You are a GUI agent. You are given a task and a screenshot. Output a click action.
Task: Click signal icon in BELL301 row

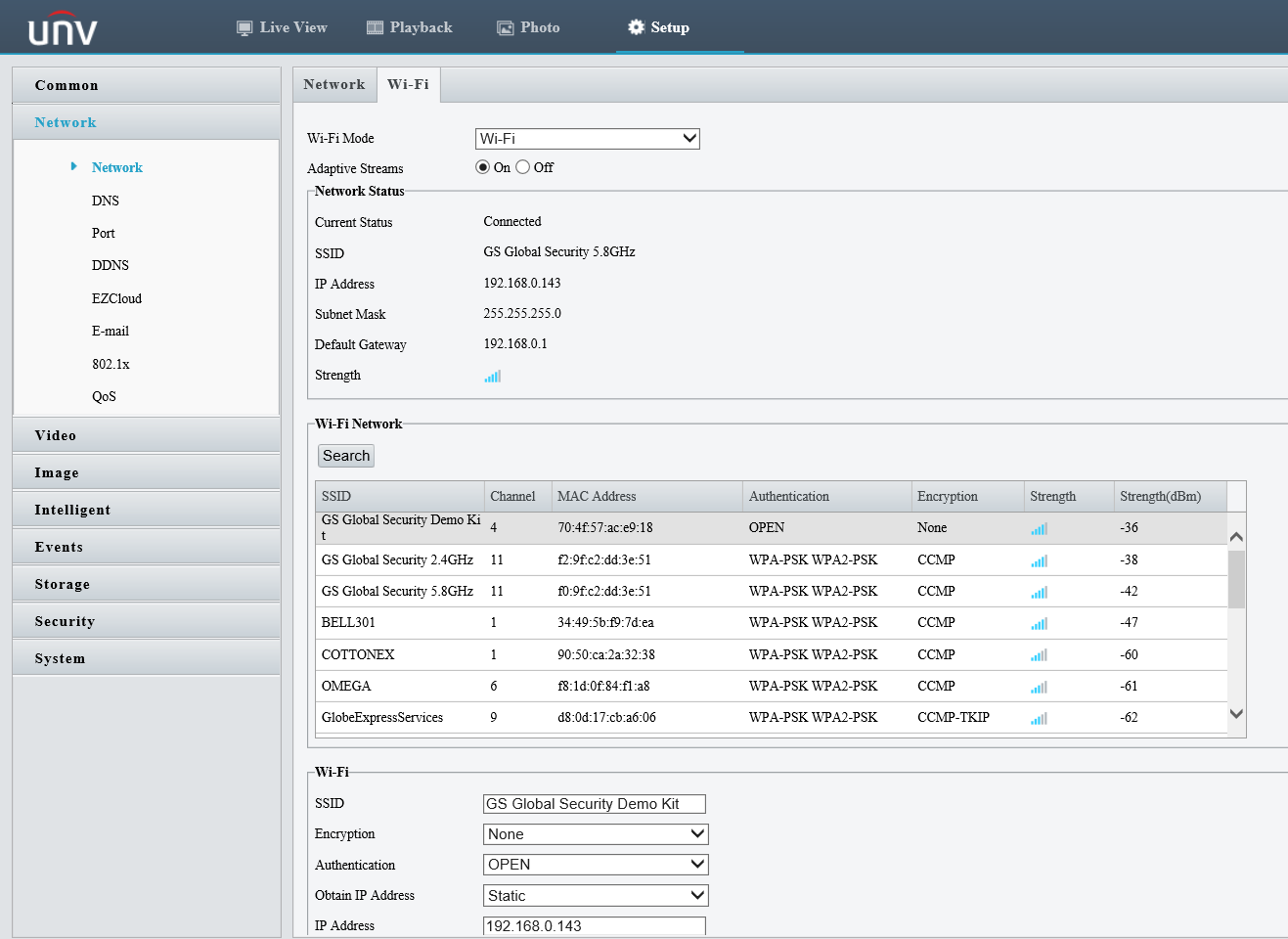(x=1039, y=623)
